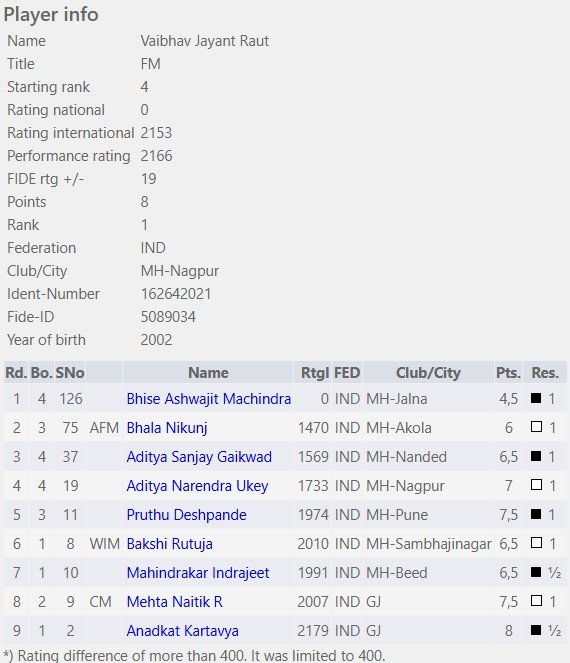
Task: Open Bakshi Rutuja player link
Action: (169, 544)
